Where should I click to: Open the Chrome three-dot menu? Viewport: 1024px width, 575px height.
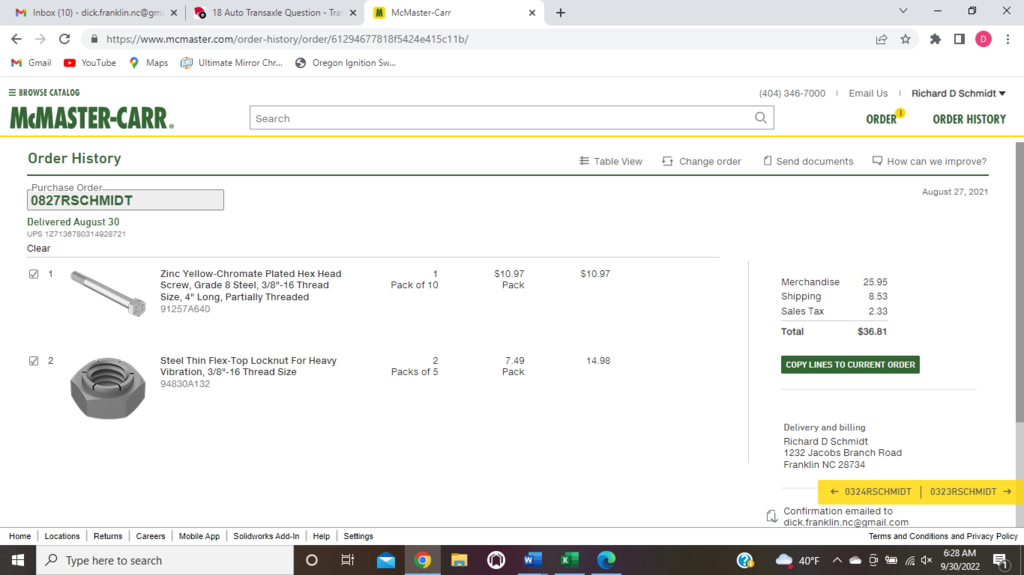click(x=1006, y=39)
